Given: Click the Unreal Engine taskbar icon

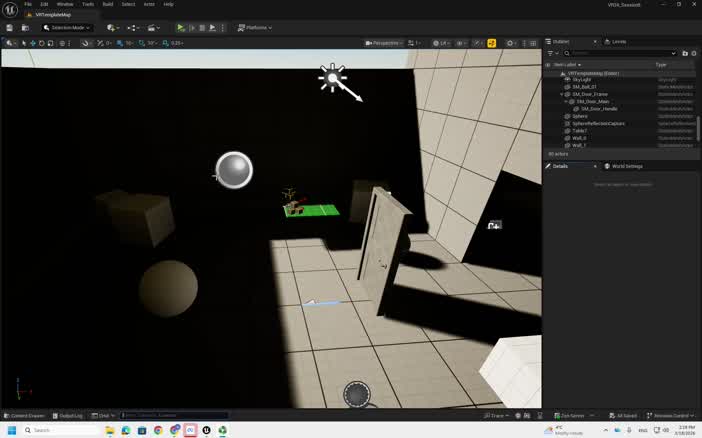Looking at the screenshot, I should pyautogui.click(x=206, y=430).
